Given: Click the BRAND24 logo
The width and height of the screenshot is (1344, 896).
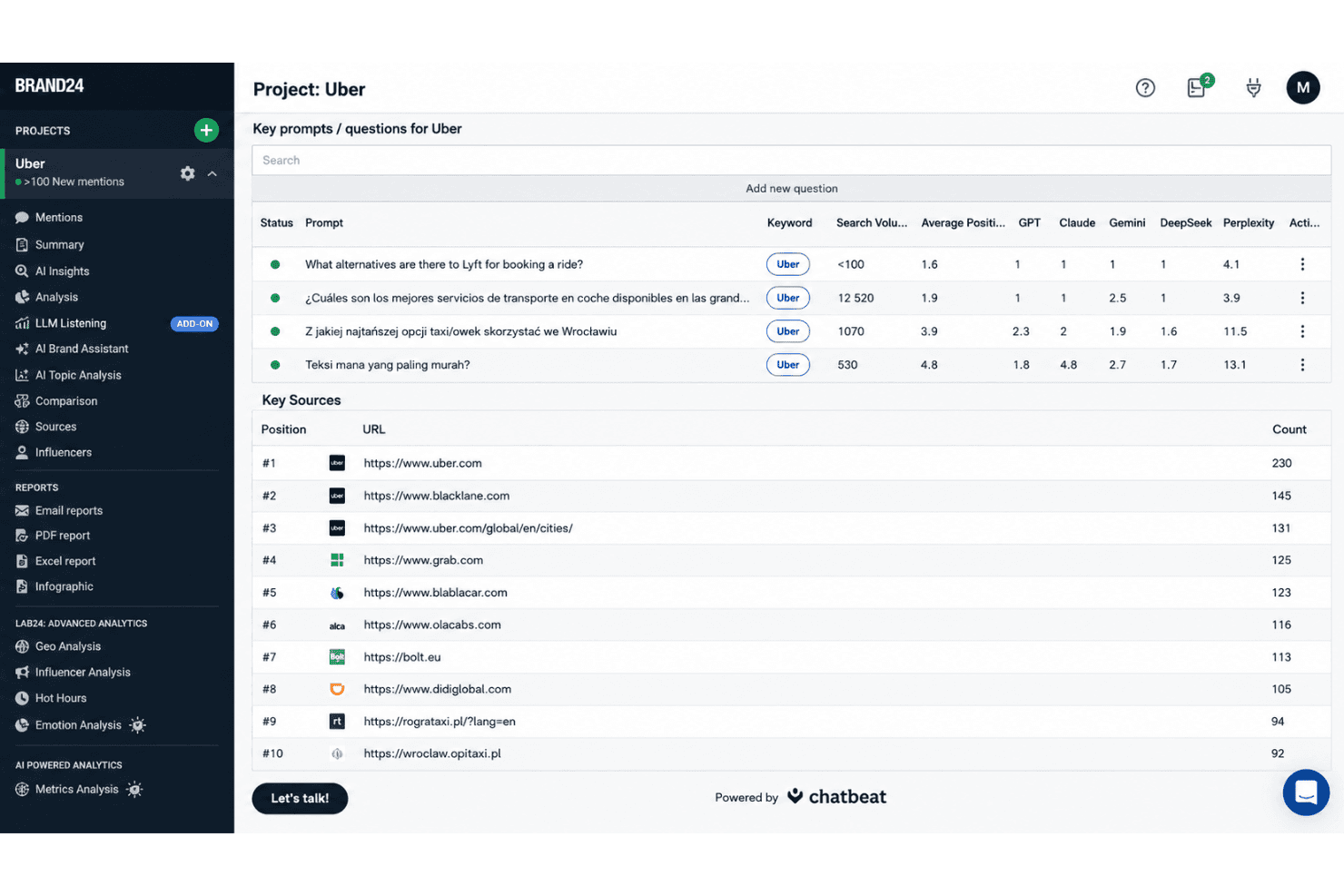Looking at the screenshot, I should click(x=49, y=85).
